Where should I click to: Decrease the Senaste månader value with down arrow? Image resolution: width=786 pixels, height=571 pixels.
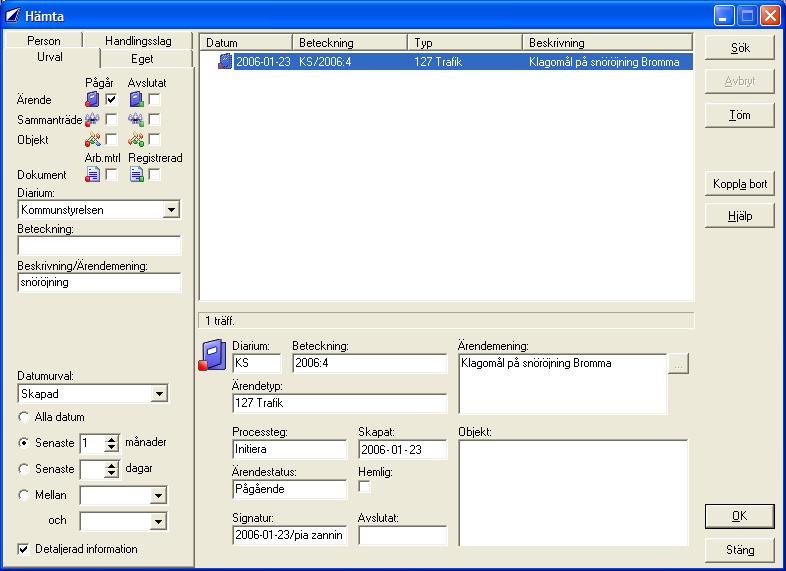tap(112, 447)
